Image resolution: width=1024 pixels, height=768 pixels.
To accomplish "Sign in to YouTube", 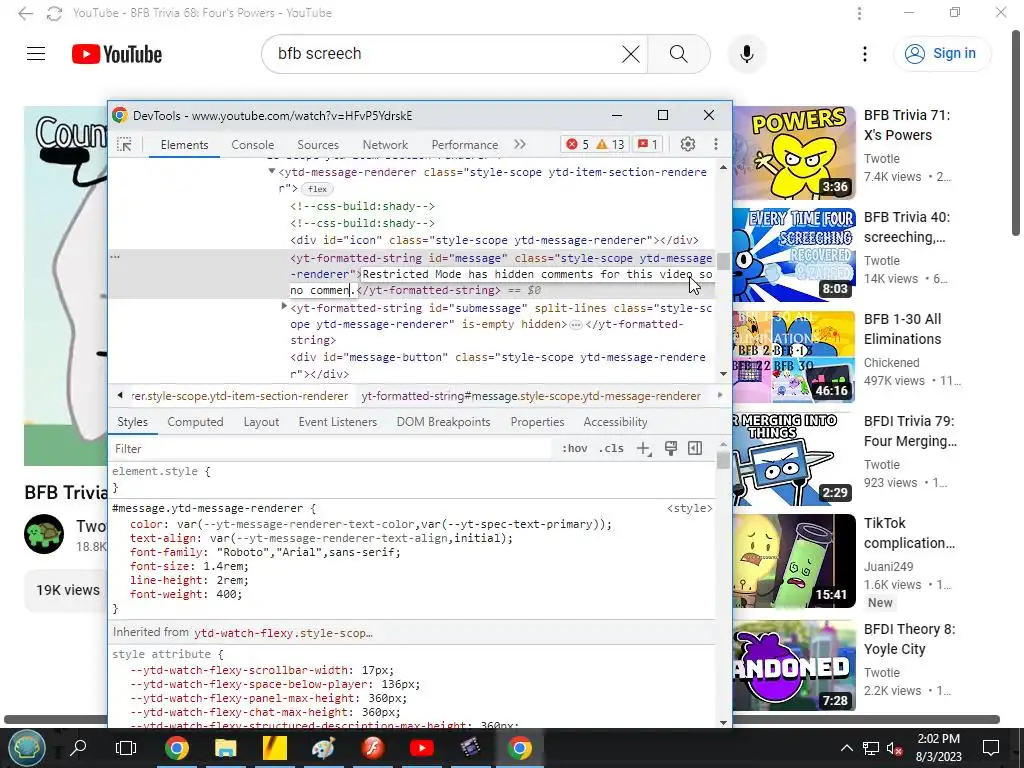I will click(941, 54).
